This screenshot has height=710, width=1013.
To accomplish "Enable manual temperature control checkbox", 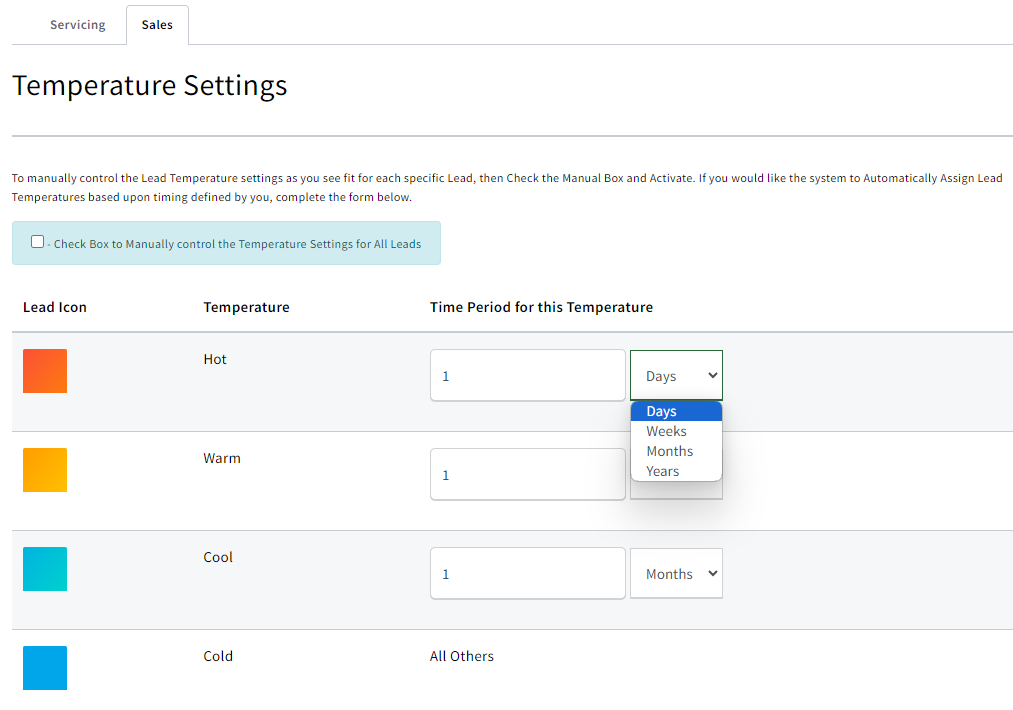I will pos(38,242).
